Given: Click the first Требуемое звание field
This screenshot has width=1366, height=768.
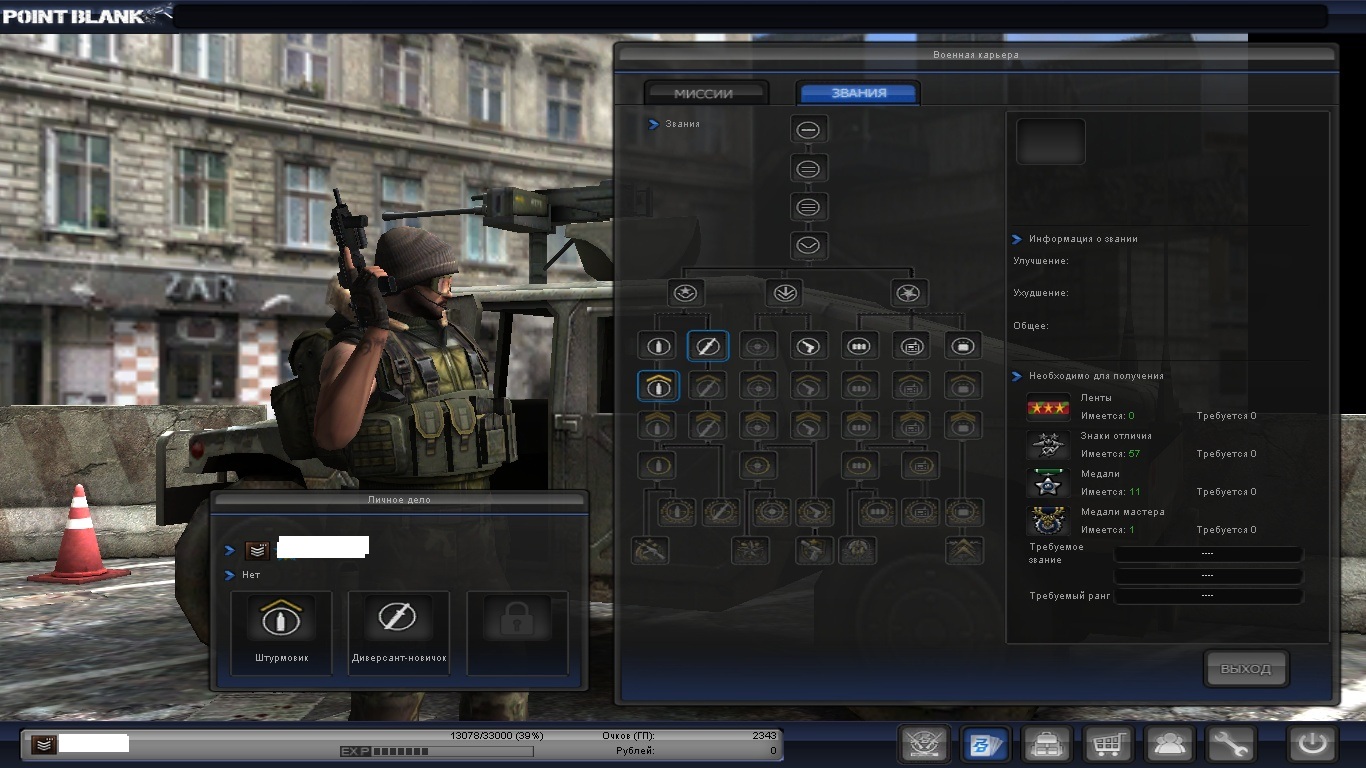Looking at the screenshot, I should click(1208, 554).
